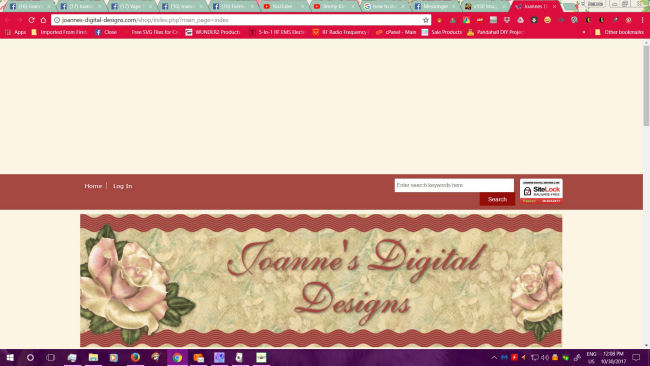Open Task View from the taskbar
The width and height of the screenshot is (650, 366).
(51, 357)
